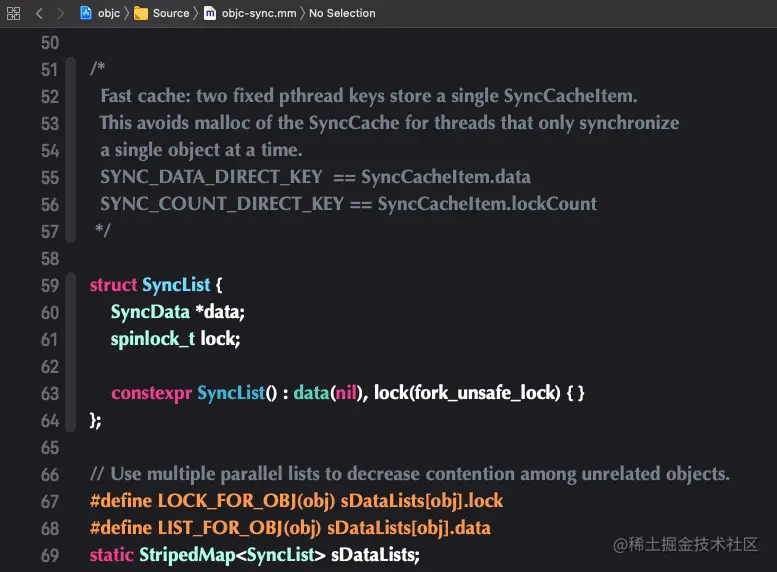This screenshot has width=777, height=572.
Task: Place cursor on "spinlock_t lock;"
Action: [175, 339]
